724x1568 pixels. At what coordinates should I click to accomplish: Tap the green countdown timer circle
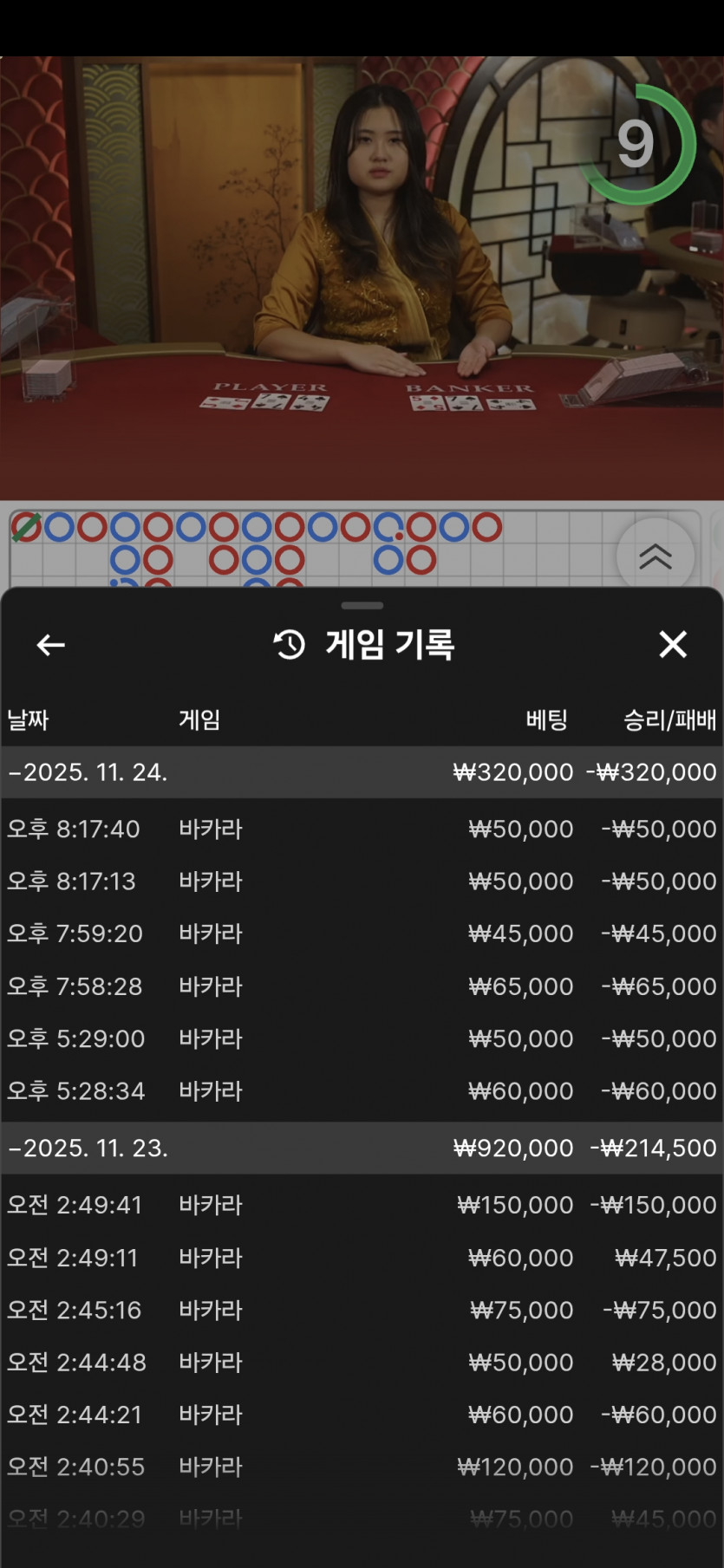[x=638, y=145]
